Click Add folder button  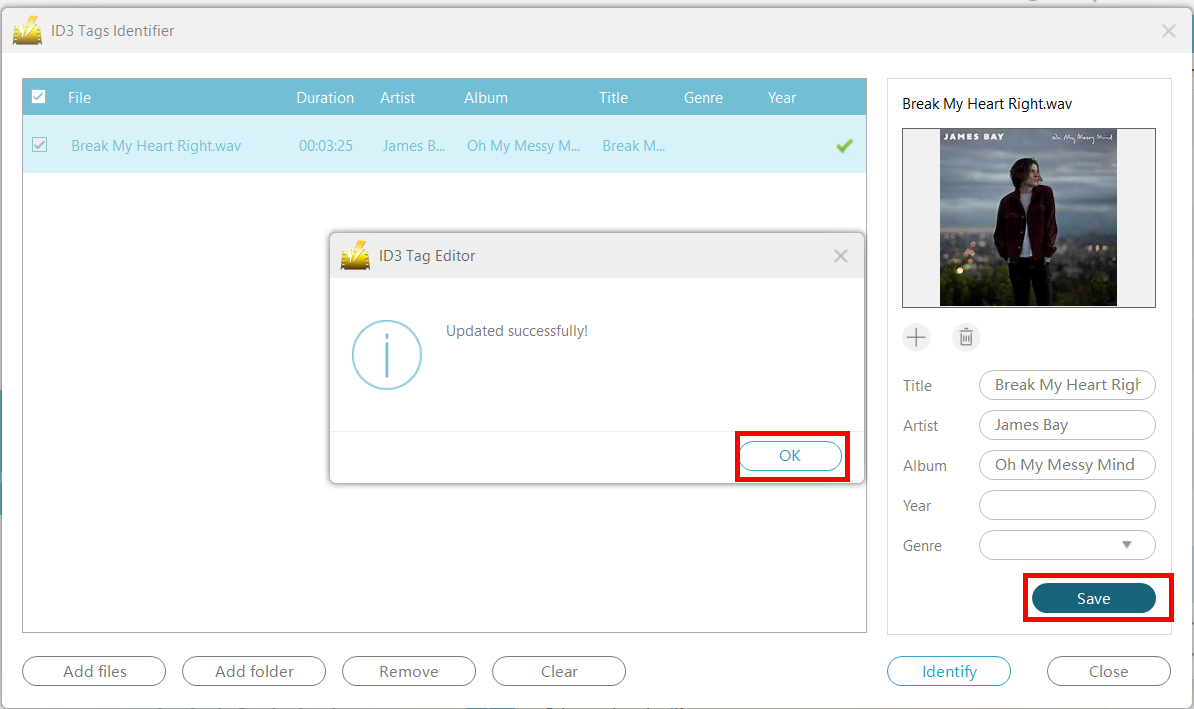(254, 671)
